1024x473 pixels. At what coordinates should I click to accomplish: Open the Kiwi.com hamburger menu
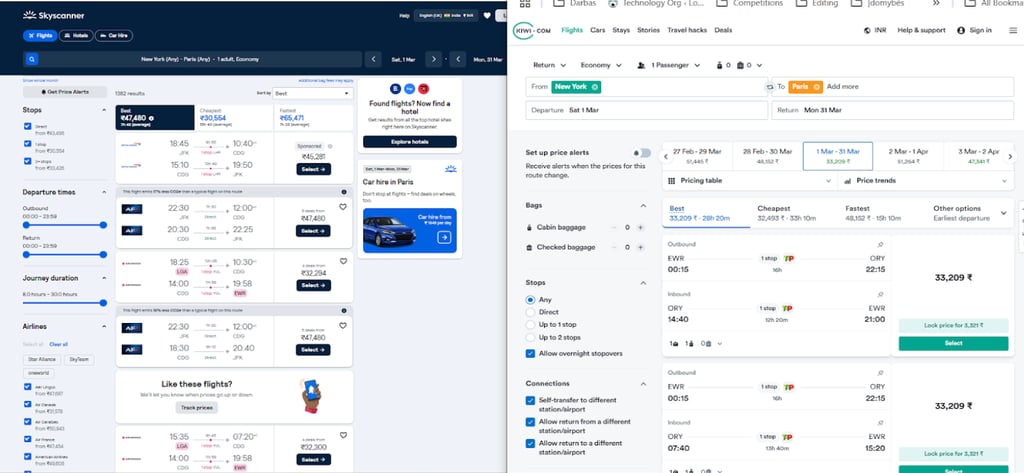click(1013, 30)
